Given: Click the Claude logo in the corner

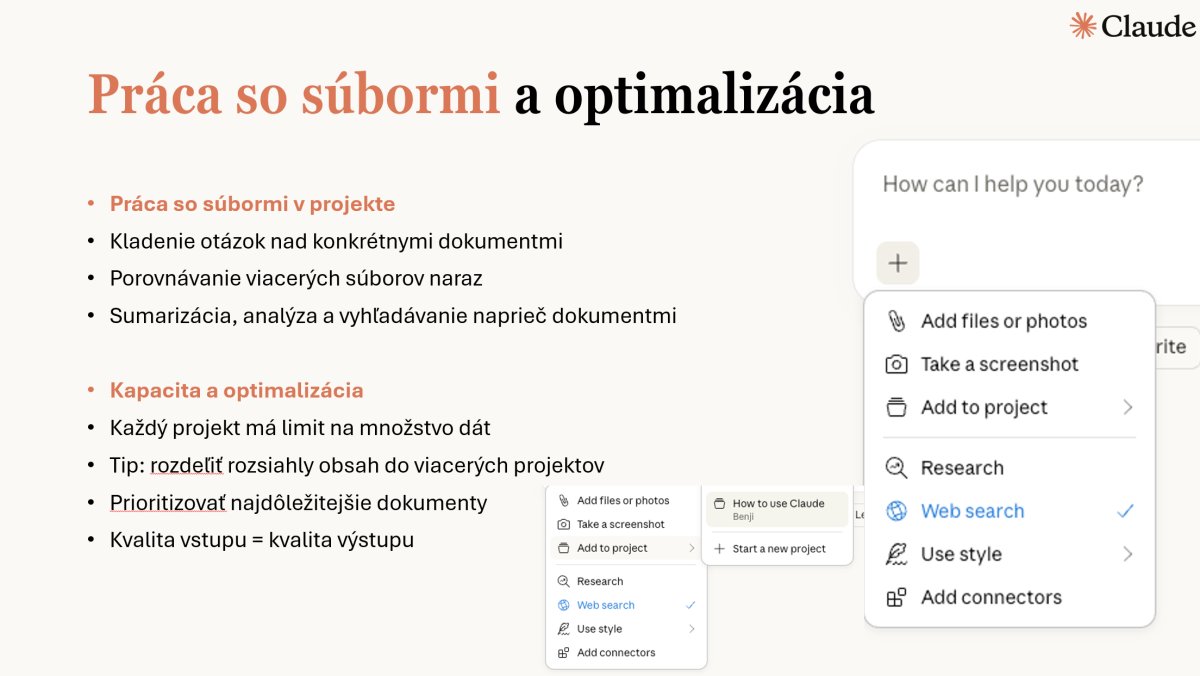Looking at the screenshot, I should click(x=1133, y=25).
